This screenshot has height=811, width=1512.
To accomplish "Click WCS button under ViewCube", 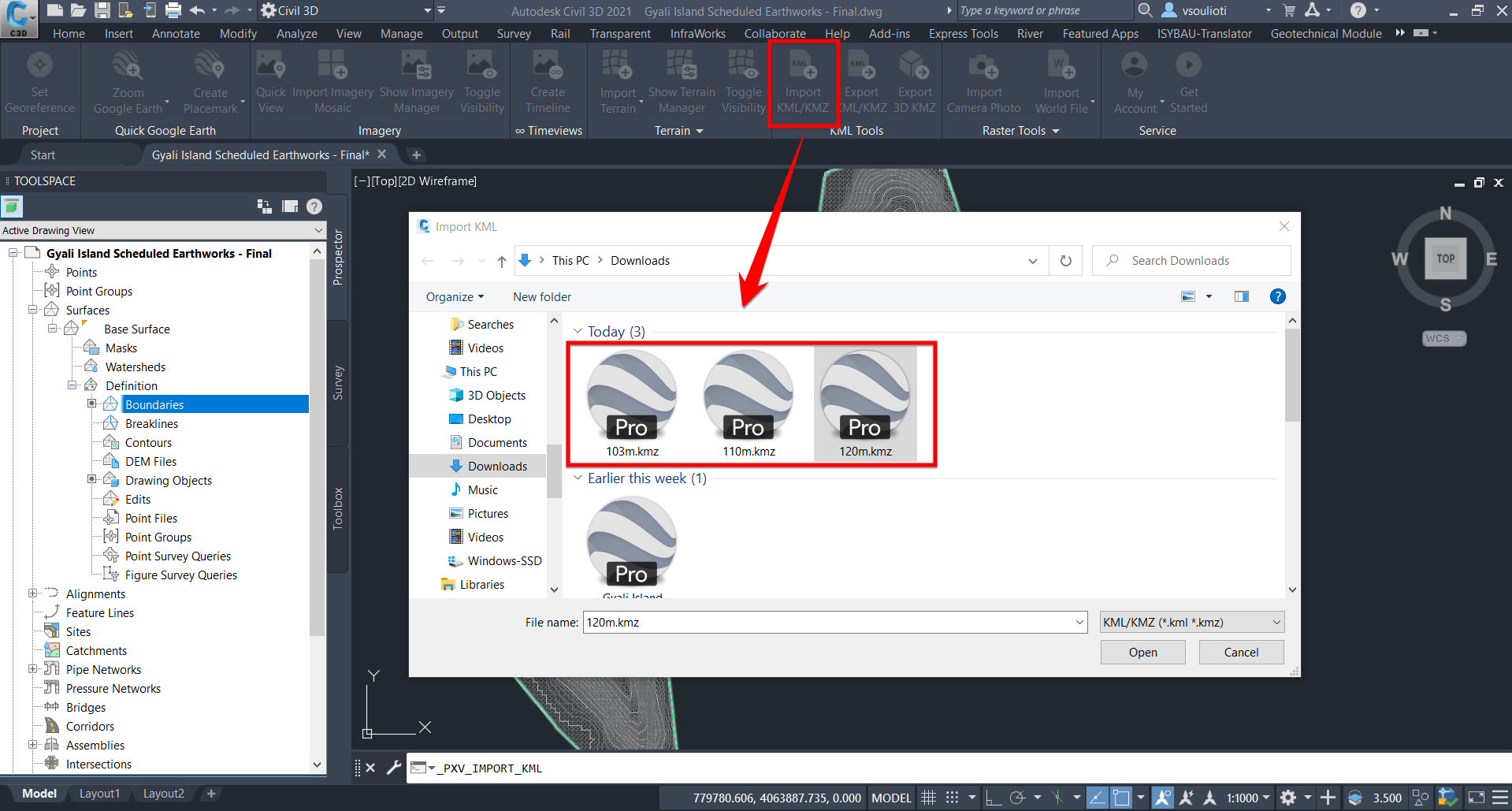I will point(1443,338).
